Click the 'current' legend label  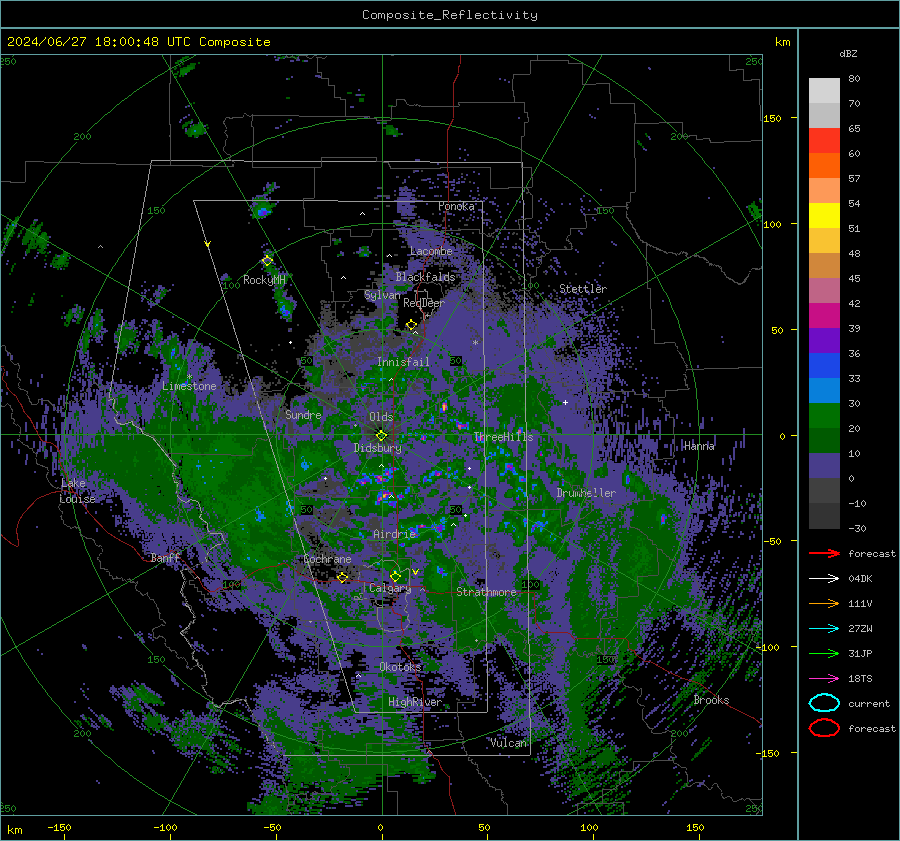click(x=869, y=703)
